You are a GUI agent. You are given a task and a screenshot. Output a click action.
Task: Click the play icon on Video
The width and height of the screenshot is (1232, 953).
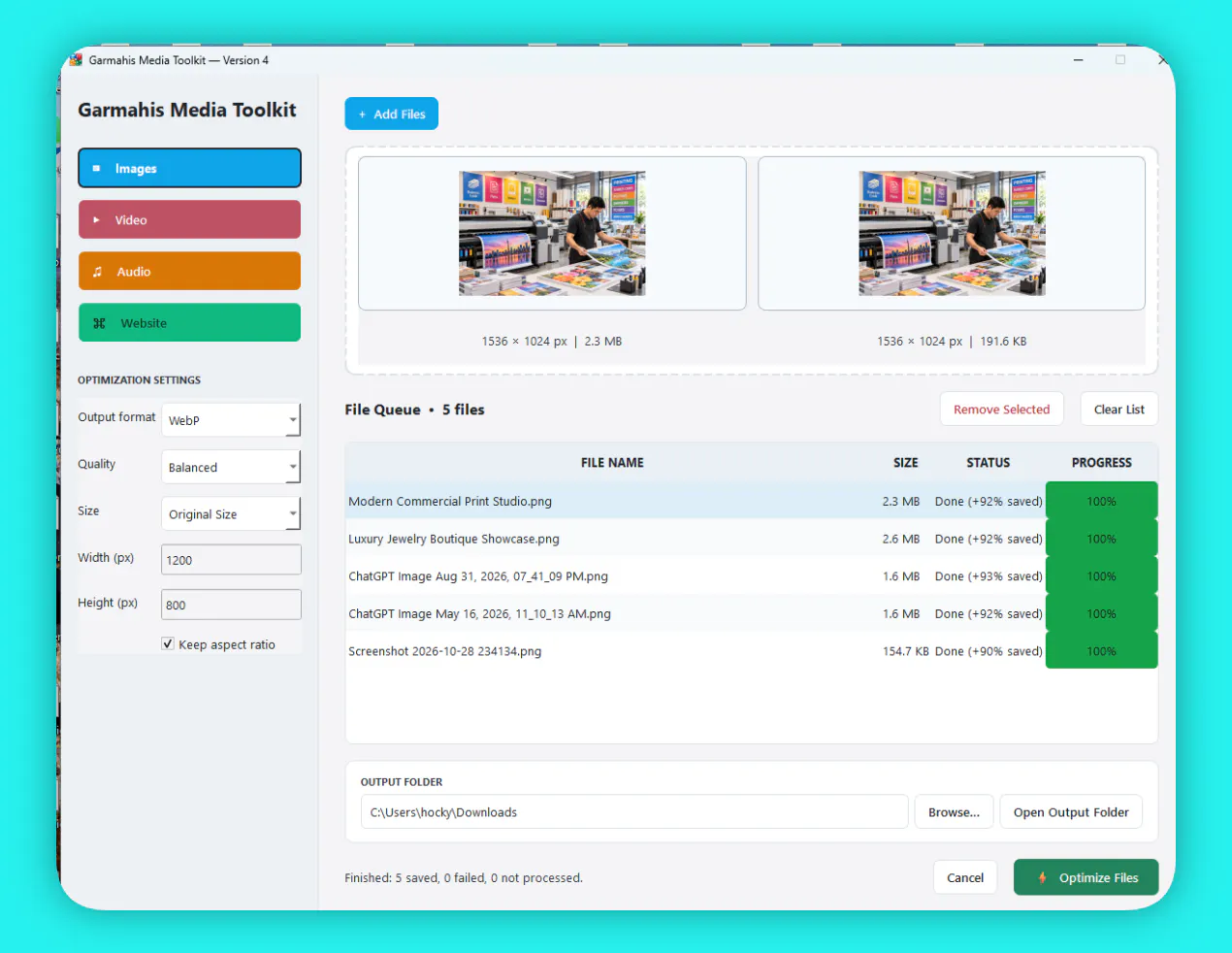pyautogui.click(x=96, y=220)
